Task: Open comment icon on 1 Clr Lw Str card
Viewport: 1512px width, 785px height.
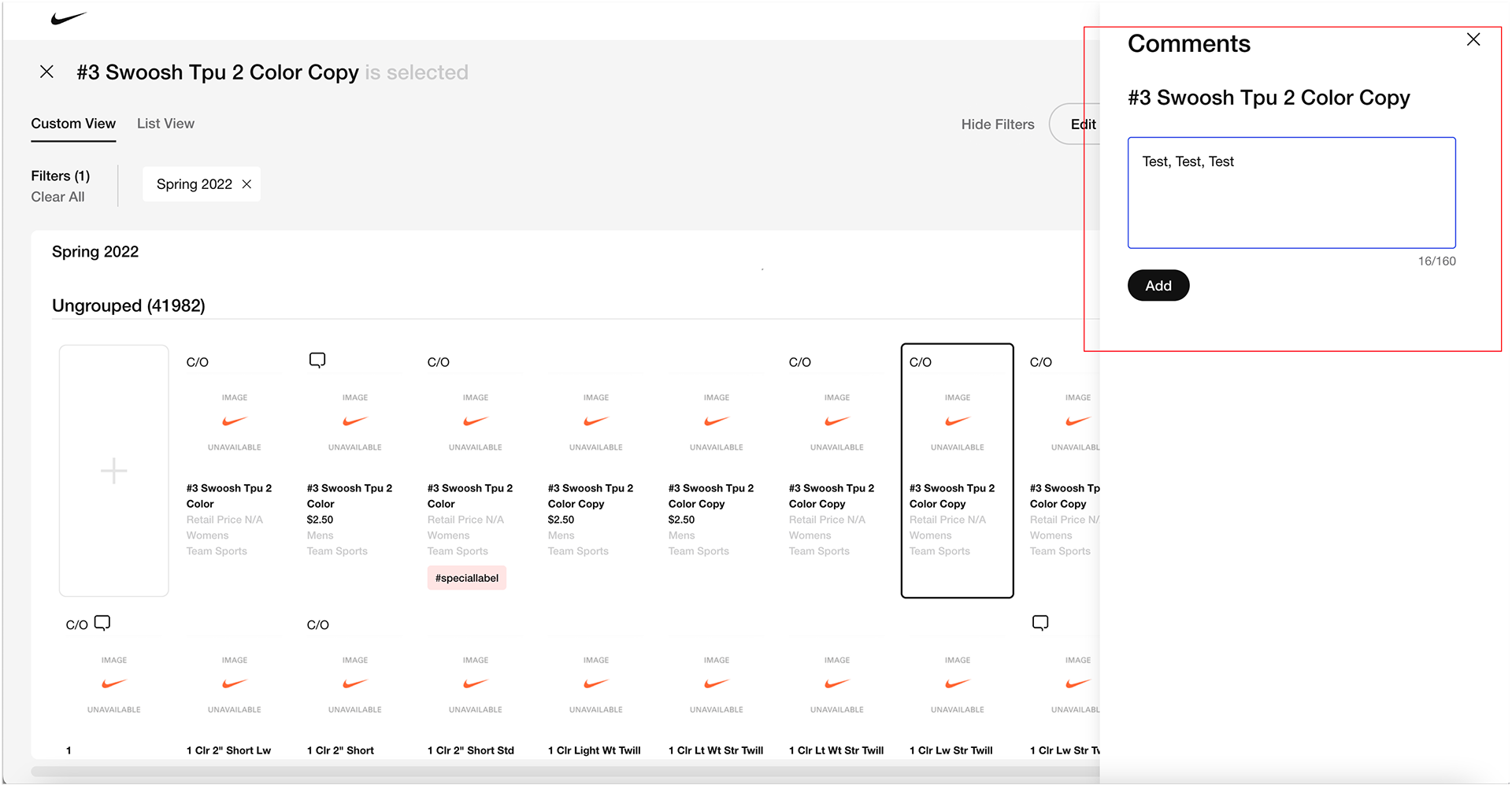Action: point(1040,624)
